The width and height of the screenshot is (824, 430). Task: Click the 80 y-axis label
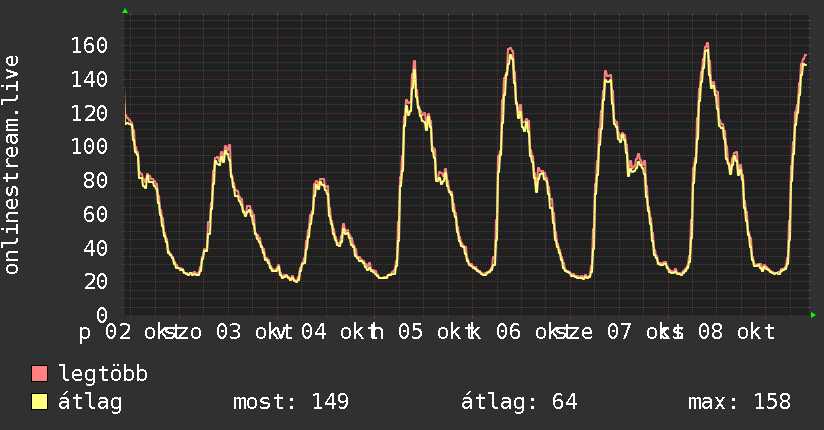(96, 180)
